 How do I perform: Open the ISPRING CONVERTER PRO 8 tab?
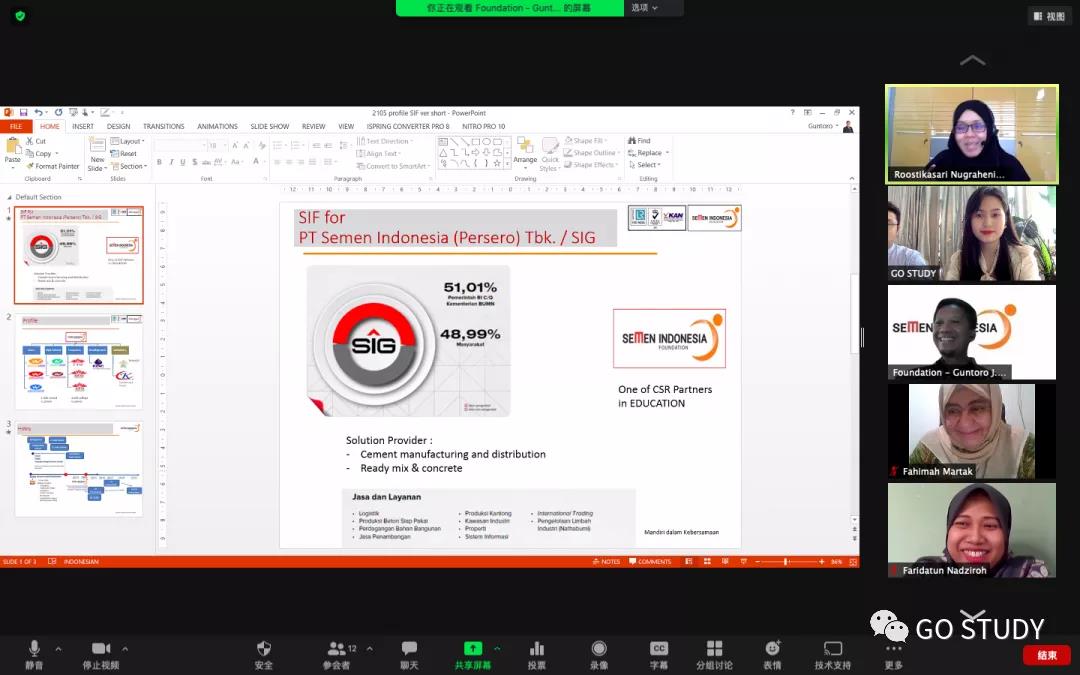click(x=408, y=127)
